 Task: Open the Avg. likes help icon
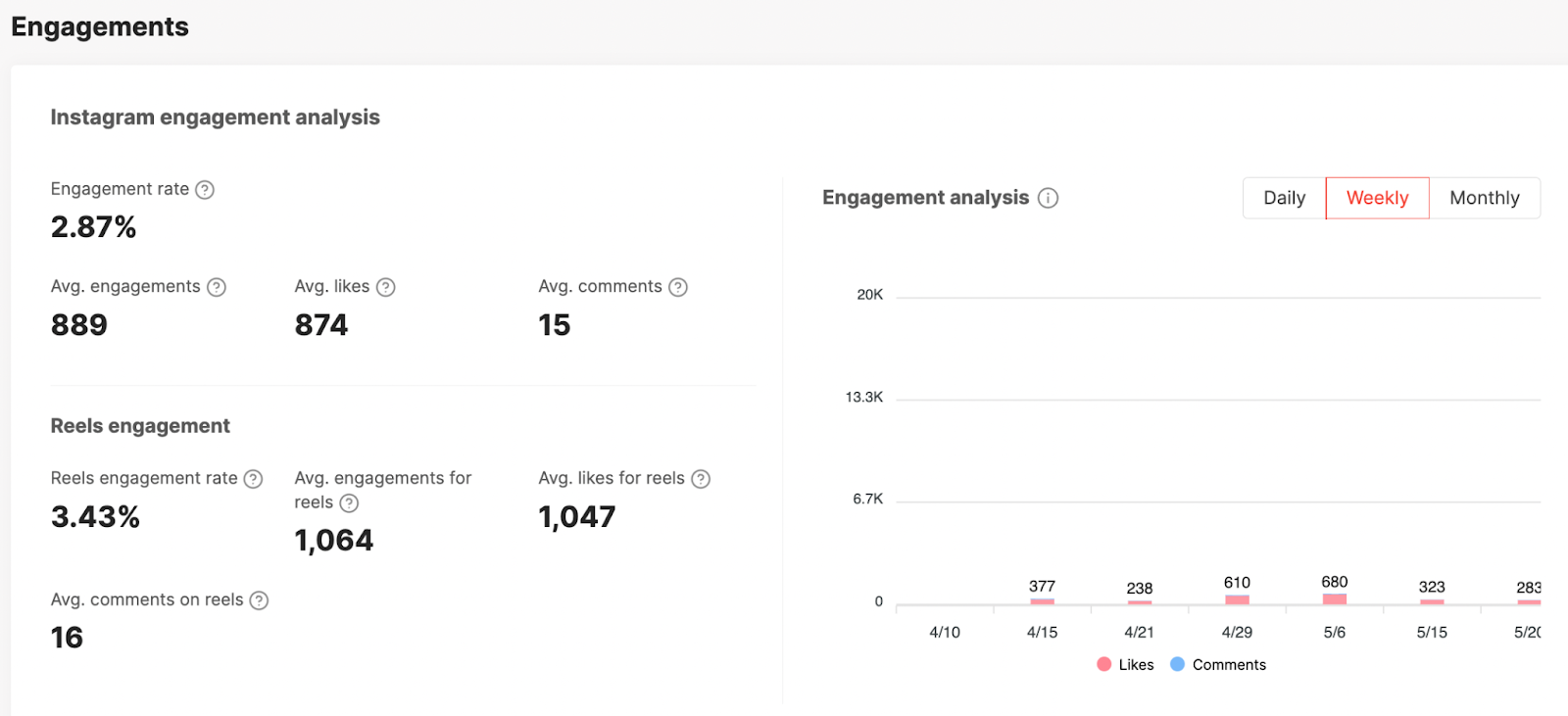(386, 287)
